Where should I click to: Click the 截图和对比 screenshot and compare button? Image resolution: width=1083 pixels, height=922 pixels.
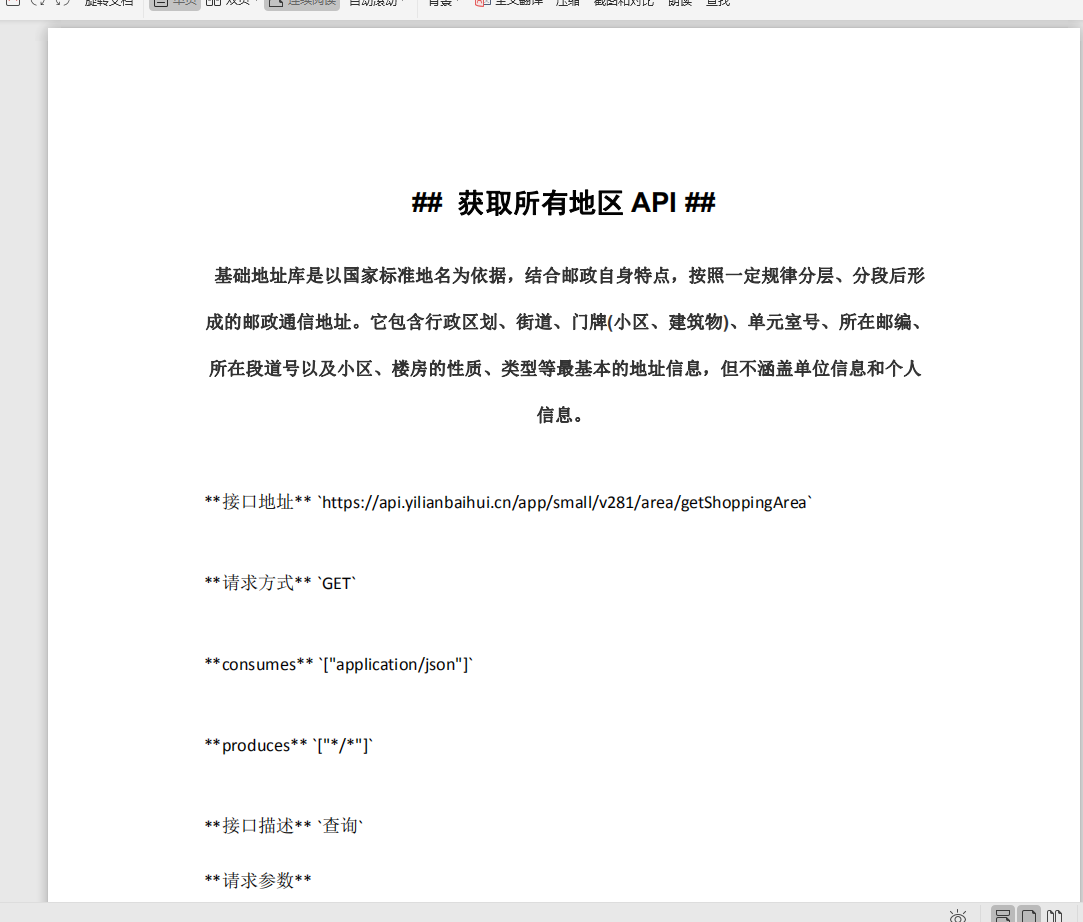(623, 3)
